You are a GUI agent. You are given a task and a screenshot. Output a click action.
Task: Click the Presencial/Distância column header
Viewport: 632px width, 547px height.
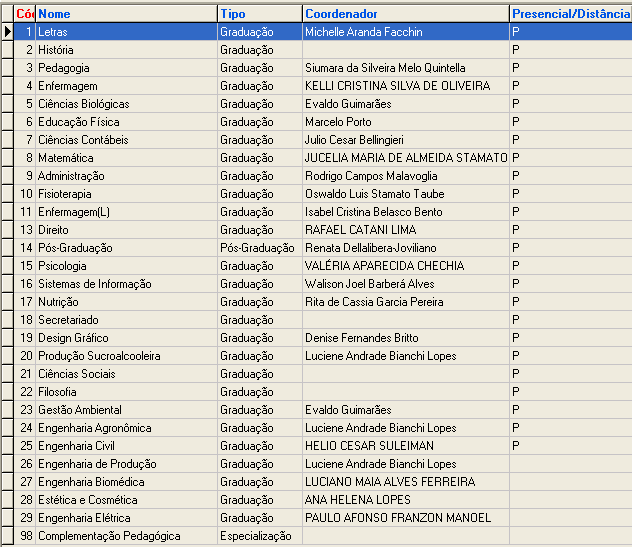570,14
